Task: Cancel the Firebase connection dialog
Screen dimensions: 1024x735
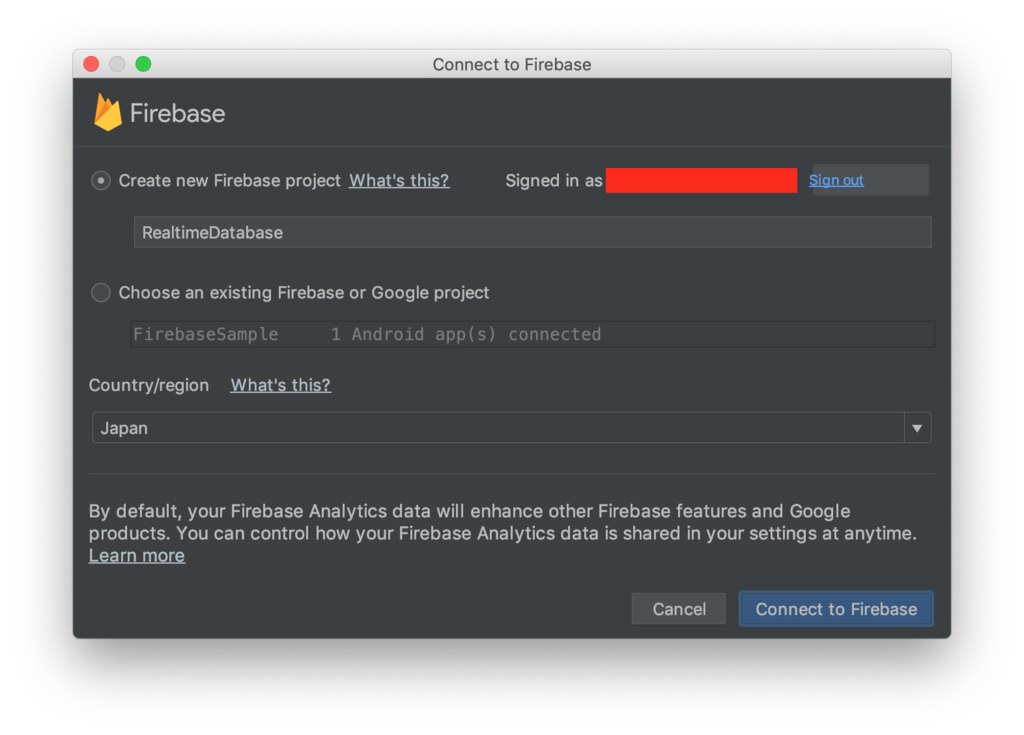Action: [x=678, y=608]
